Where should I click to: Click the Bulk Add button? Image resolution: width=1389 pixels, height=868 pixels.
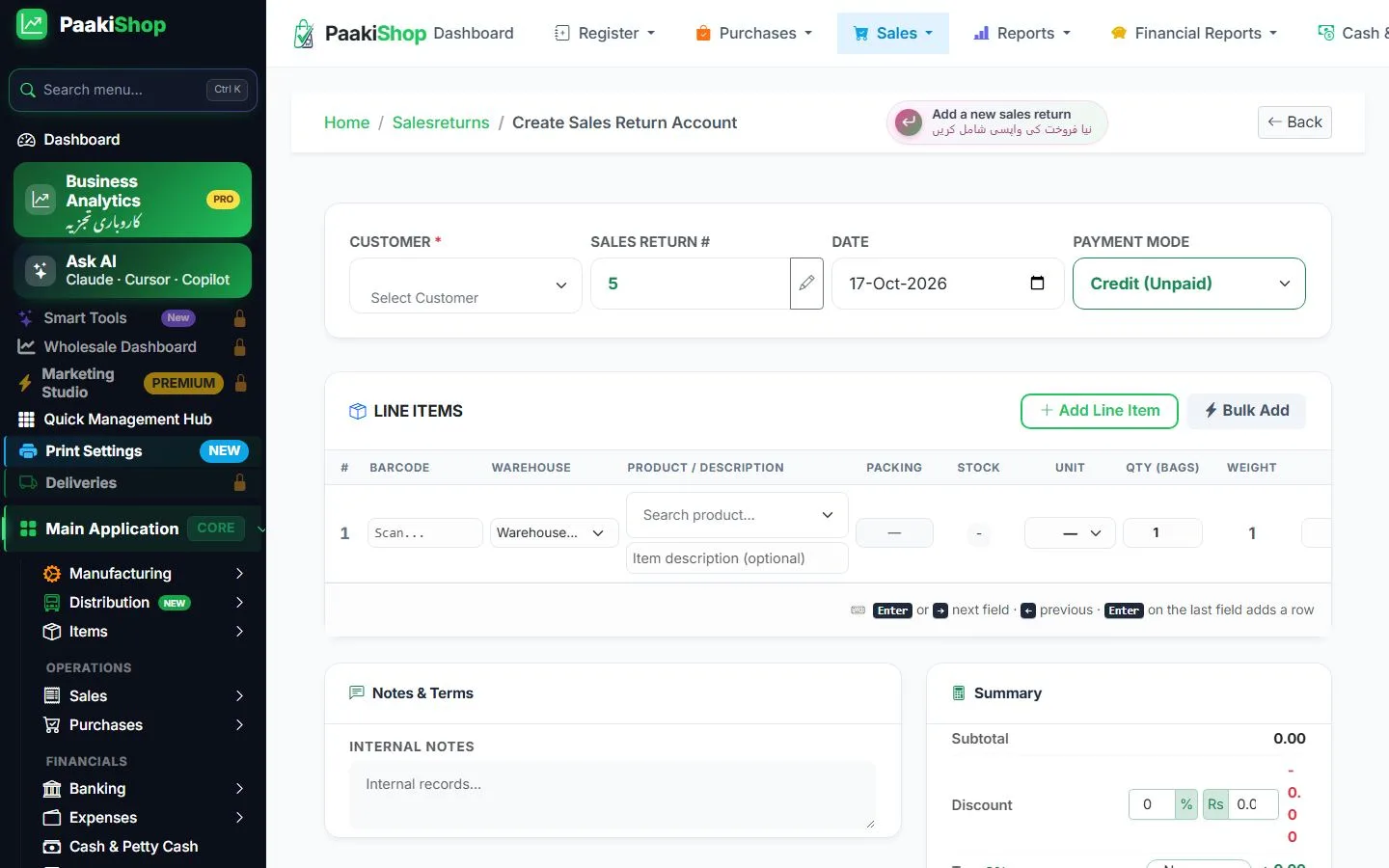(1246, 411)
